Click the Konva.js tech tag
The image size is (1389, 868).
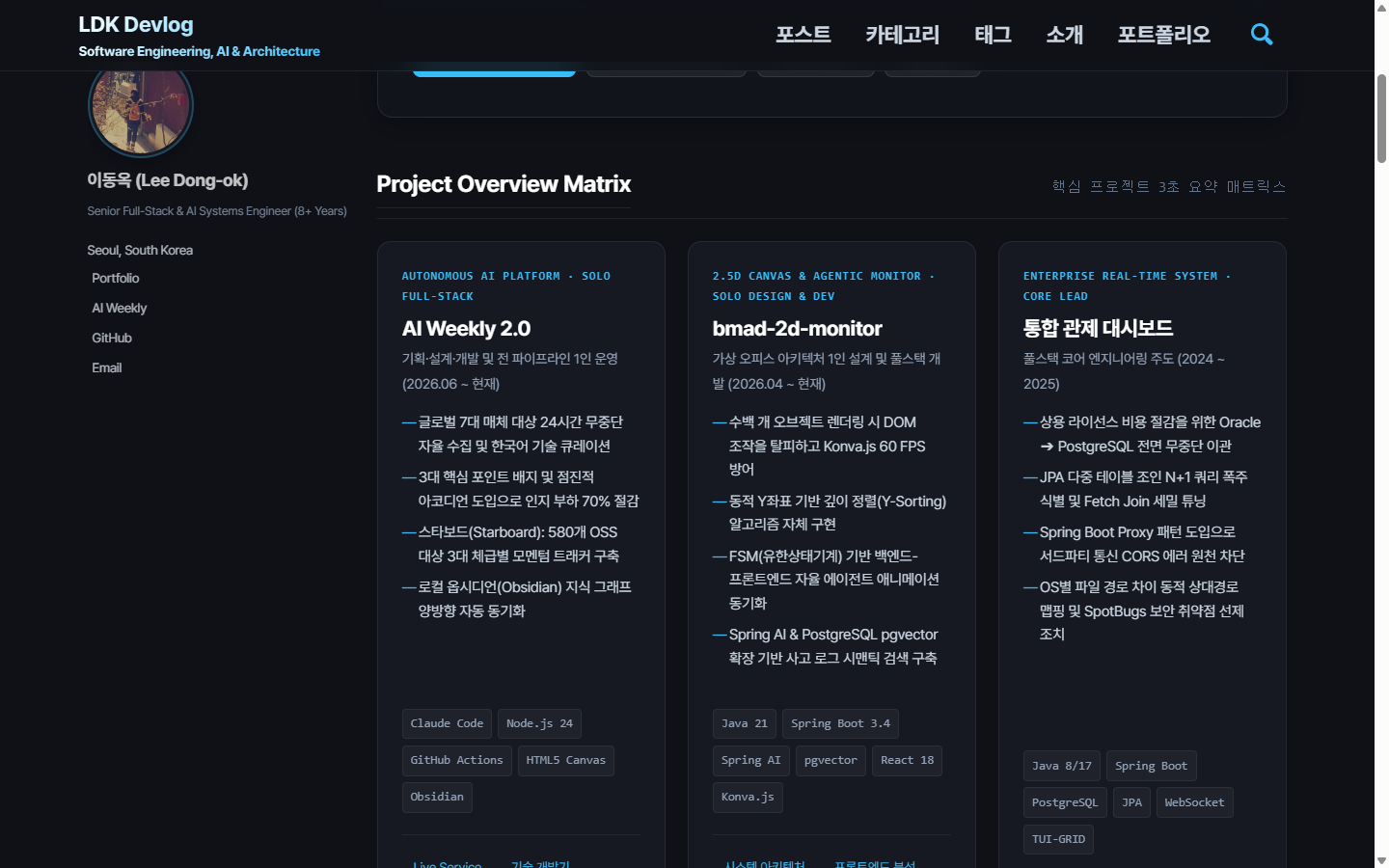(748, 797)
